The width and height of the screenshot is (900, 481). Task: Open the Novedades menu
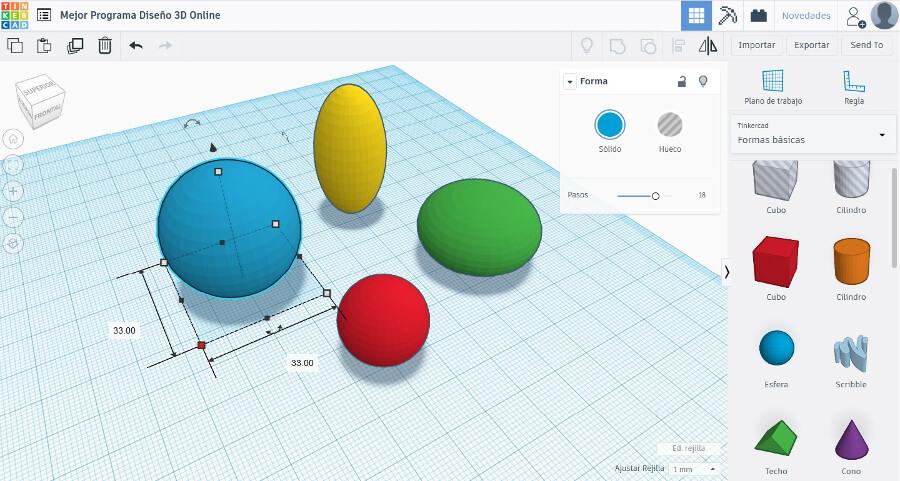(x=805, y=16)
